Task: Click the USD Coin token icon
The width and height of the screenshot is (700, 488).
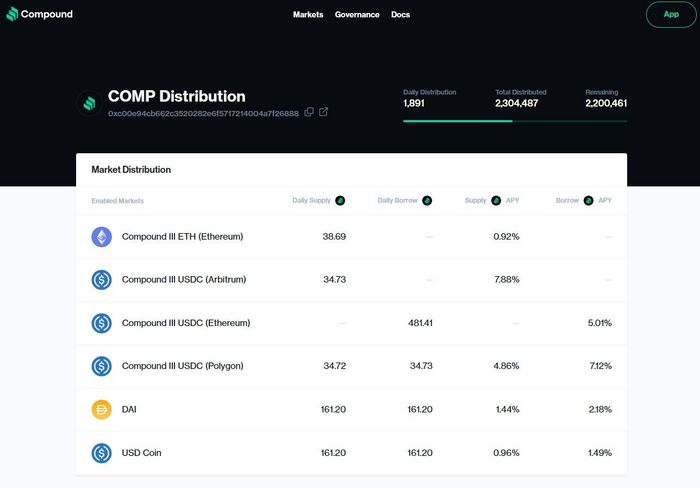Action: click(102, 453)
